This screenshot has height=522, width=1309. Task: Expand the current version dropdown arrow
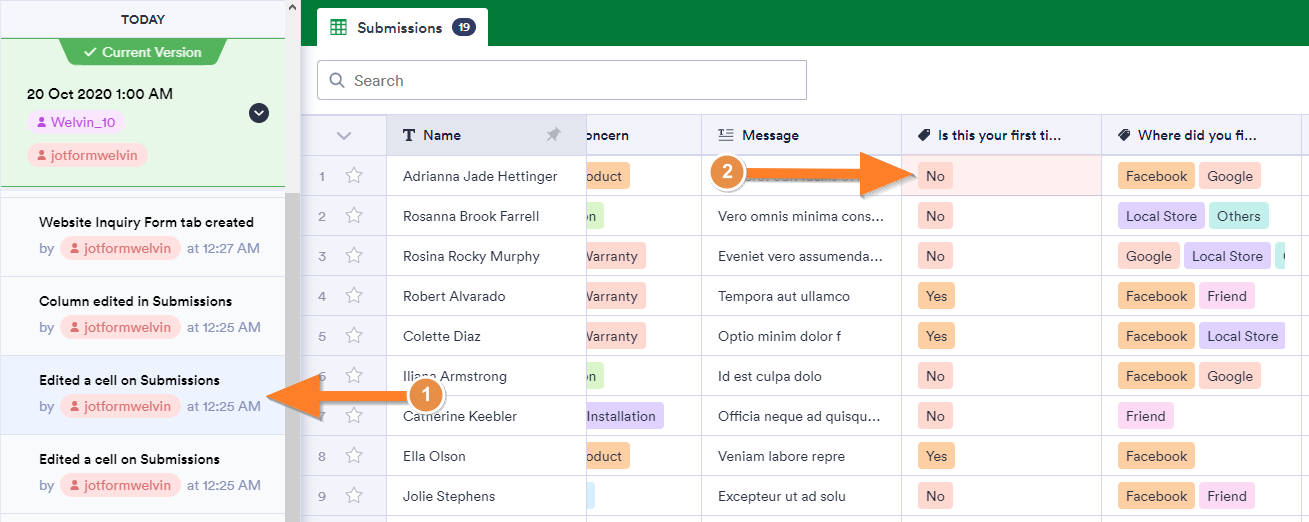[259, 113]
